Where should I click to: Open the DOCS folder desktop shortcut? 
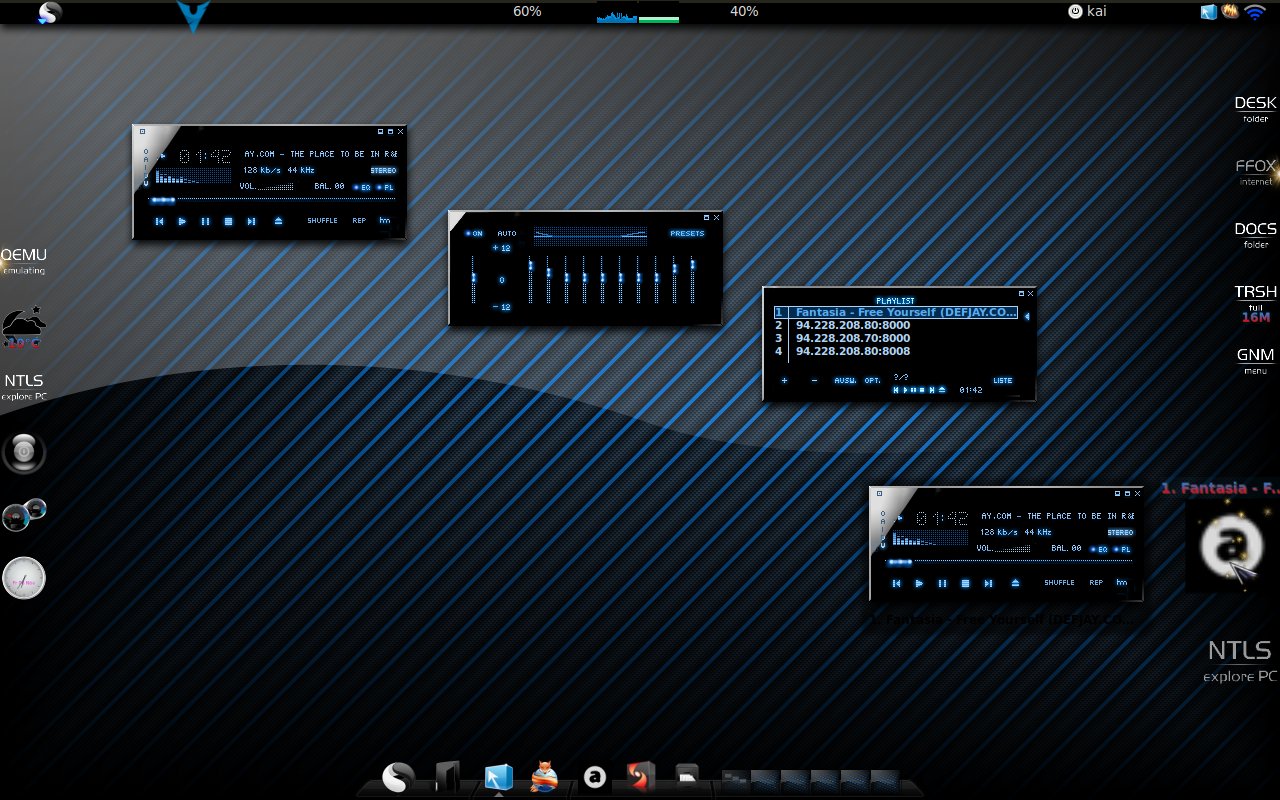coord(1255,234)
